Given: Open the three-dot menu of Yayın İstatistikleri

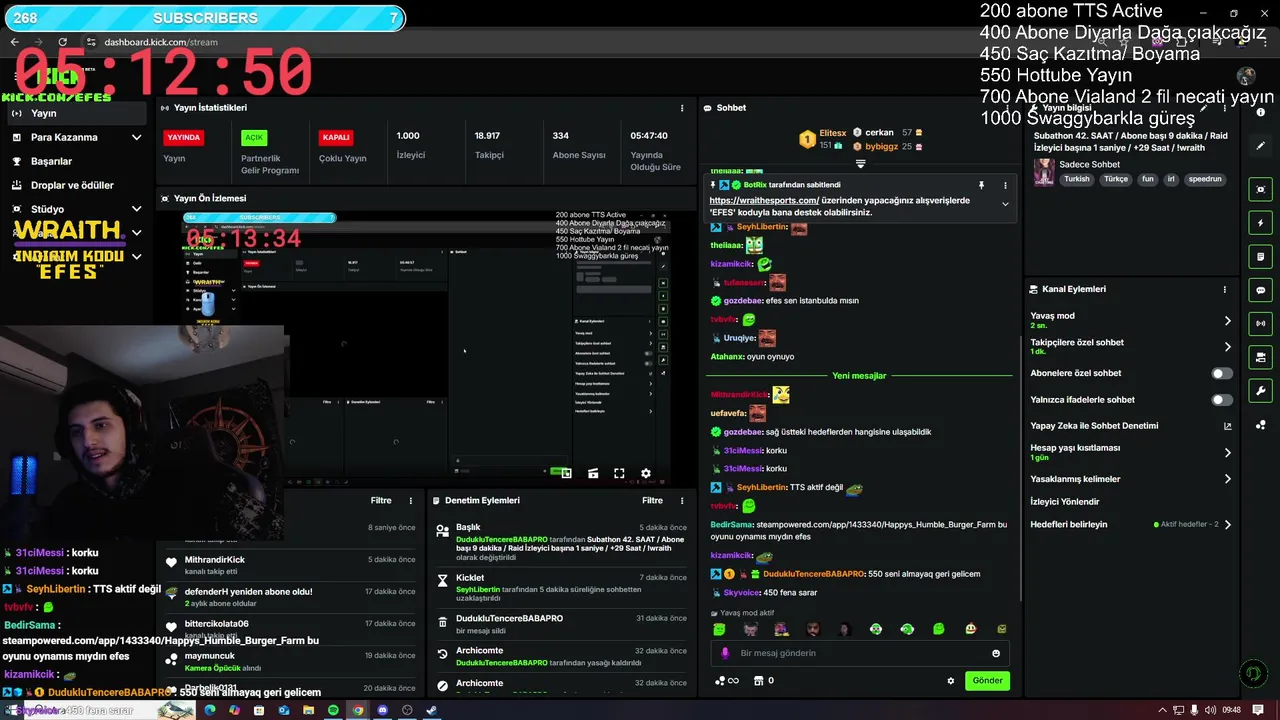Looking at the screenshot, I should 682,108.
